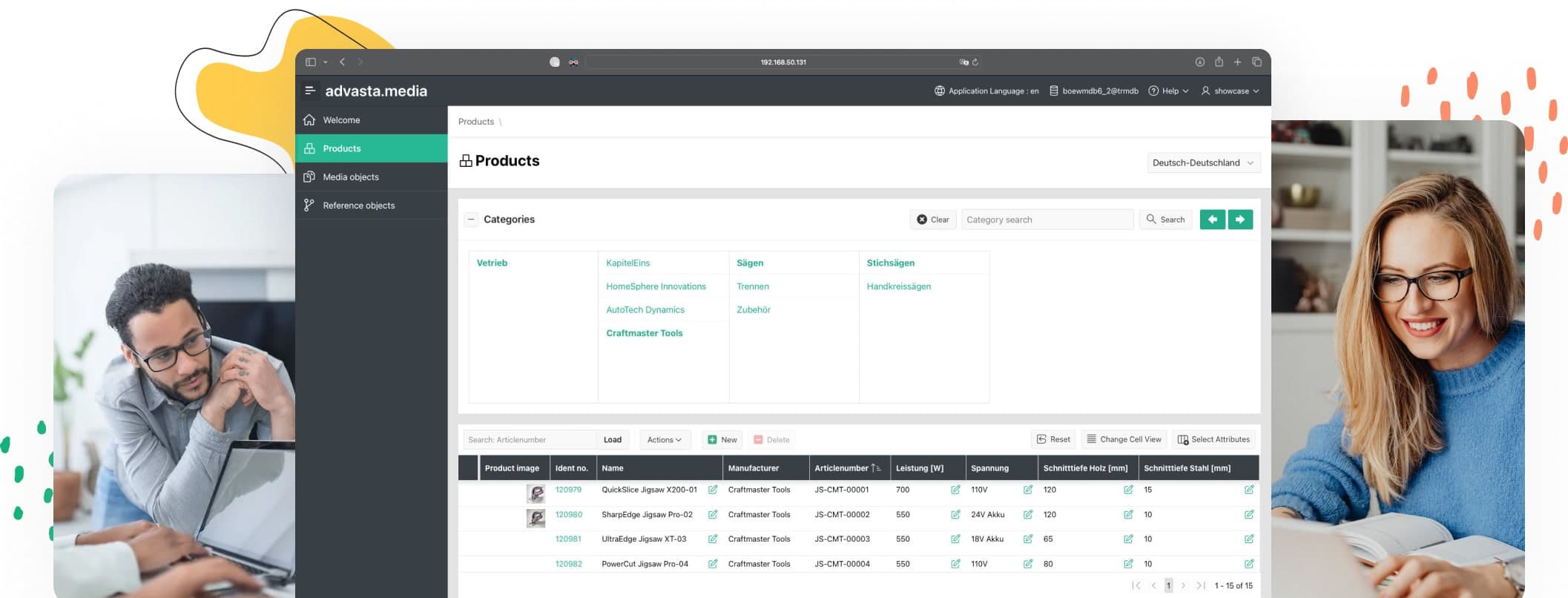This screenshot has height=598, width=1568.
Task: Edit the QuickSlice Jigsaw X200-01 name
Action: click(713, 490)
